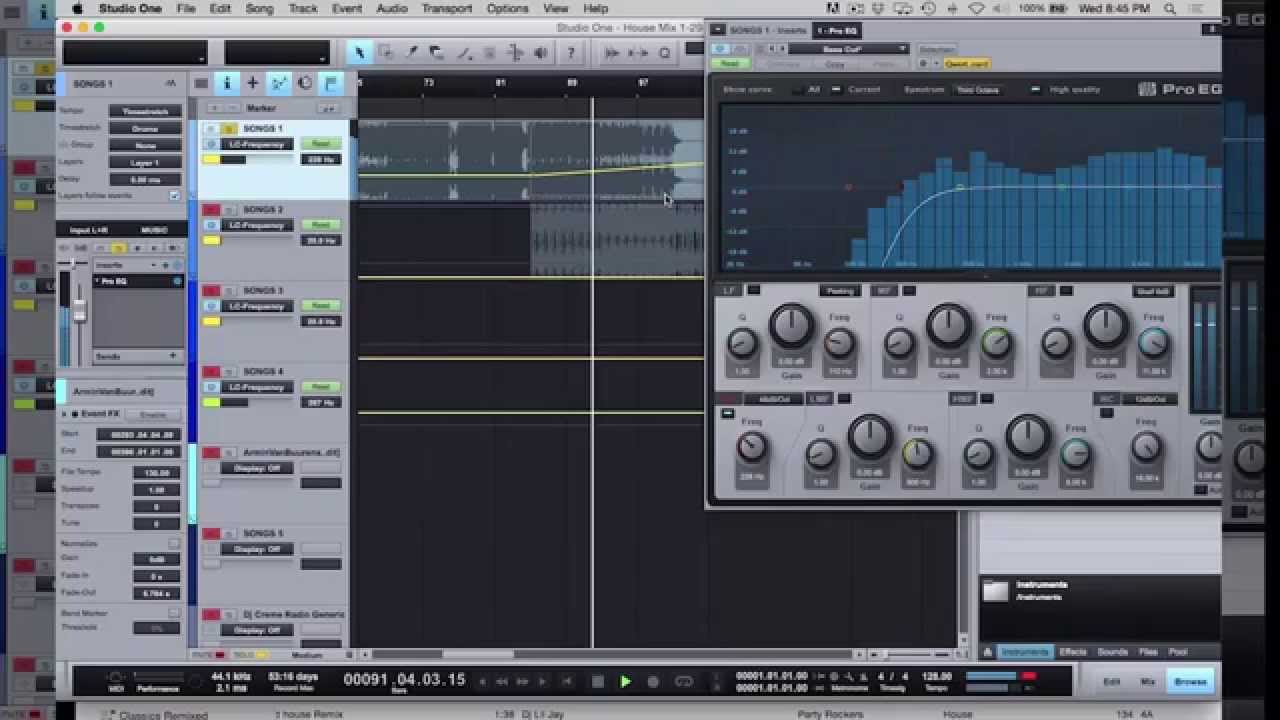Click the Edit button near Browse
Viewport: 1280px width, 720px height.
click(1111, 681)
